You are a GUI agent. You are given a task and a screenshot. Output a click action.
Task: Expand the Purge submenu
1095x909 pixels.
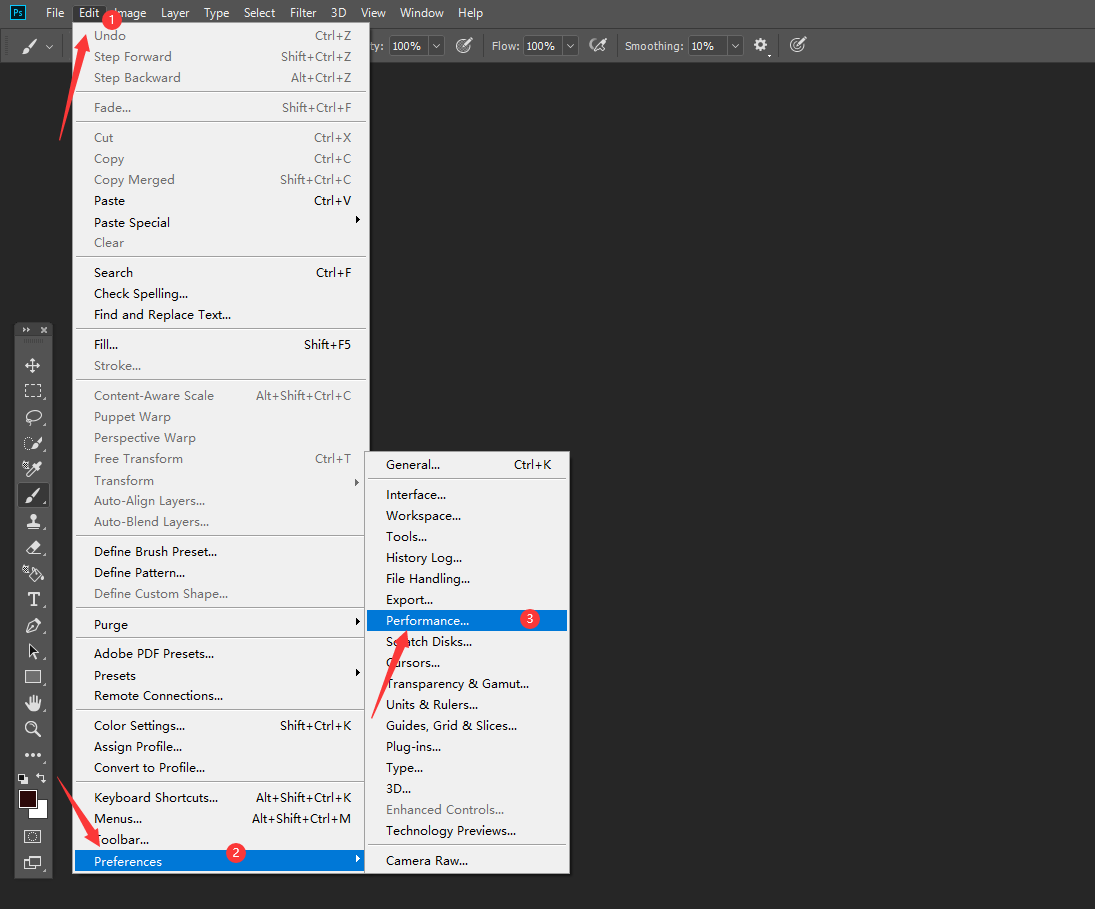point(221,624)
